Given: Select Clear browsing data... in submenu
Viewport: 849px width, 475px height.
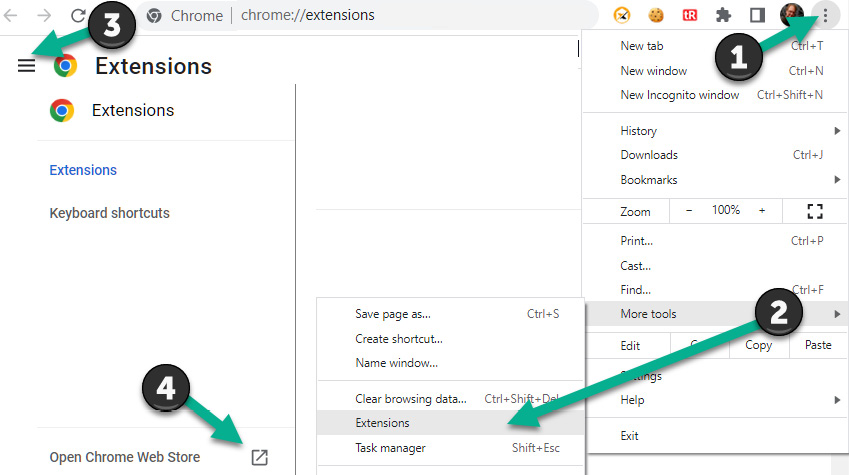Looking at the screenshot, I should click(451, 399).
